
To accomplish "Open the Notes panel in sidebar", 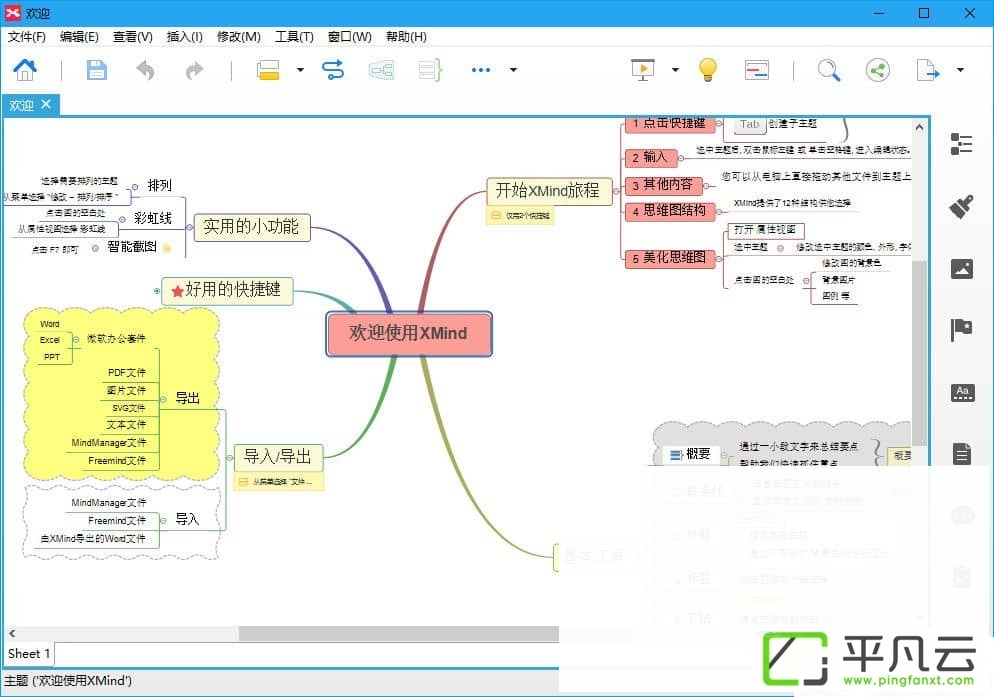I will (962, 454).
